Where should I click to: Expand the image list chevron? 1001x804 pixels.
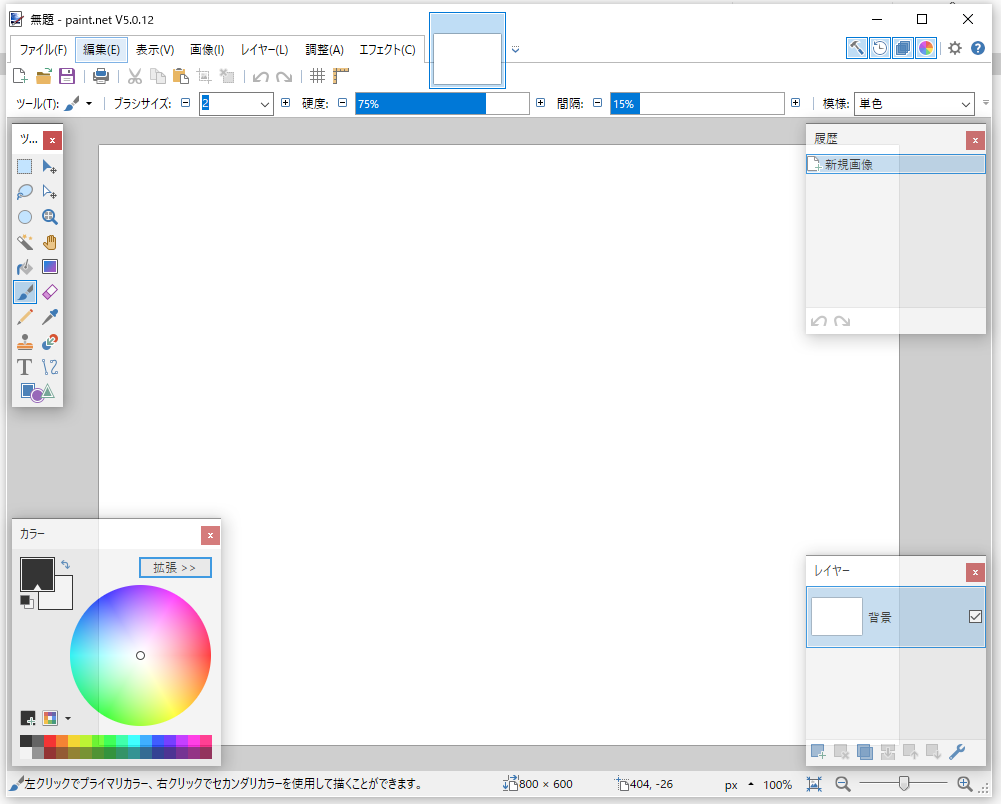click(x=516, y=49)
